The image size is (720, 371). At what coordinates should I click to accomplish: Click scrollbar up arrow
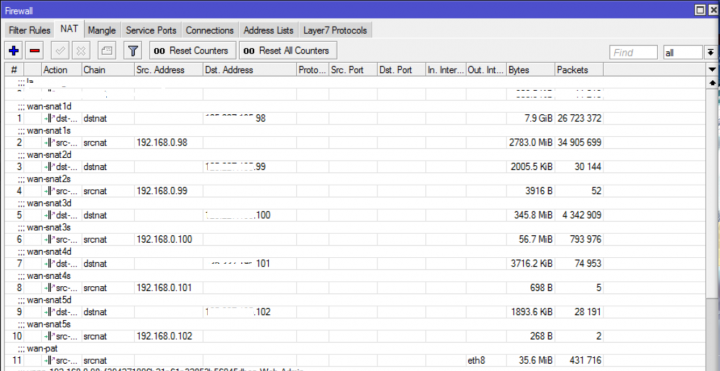tap(712, 83)
